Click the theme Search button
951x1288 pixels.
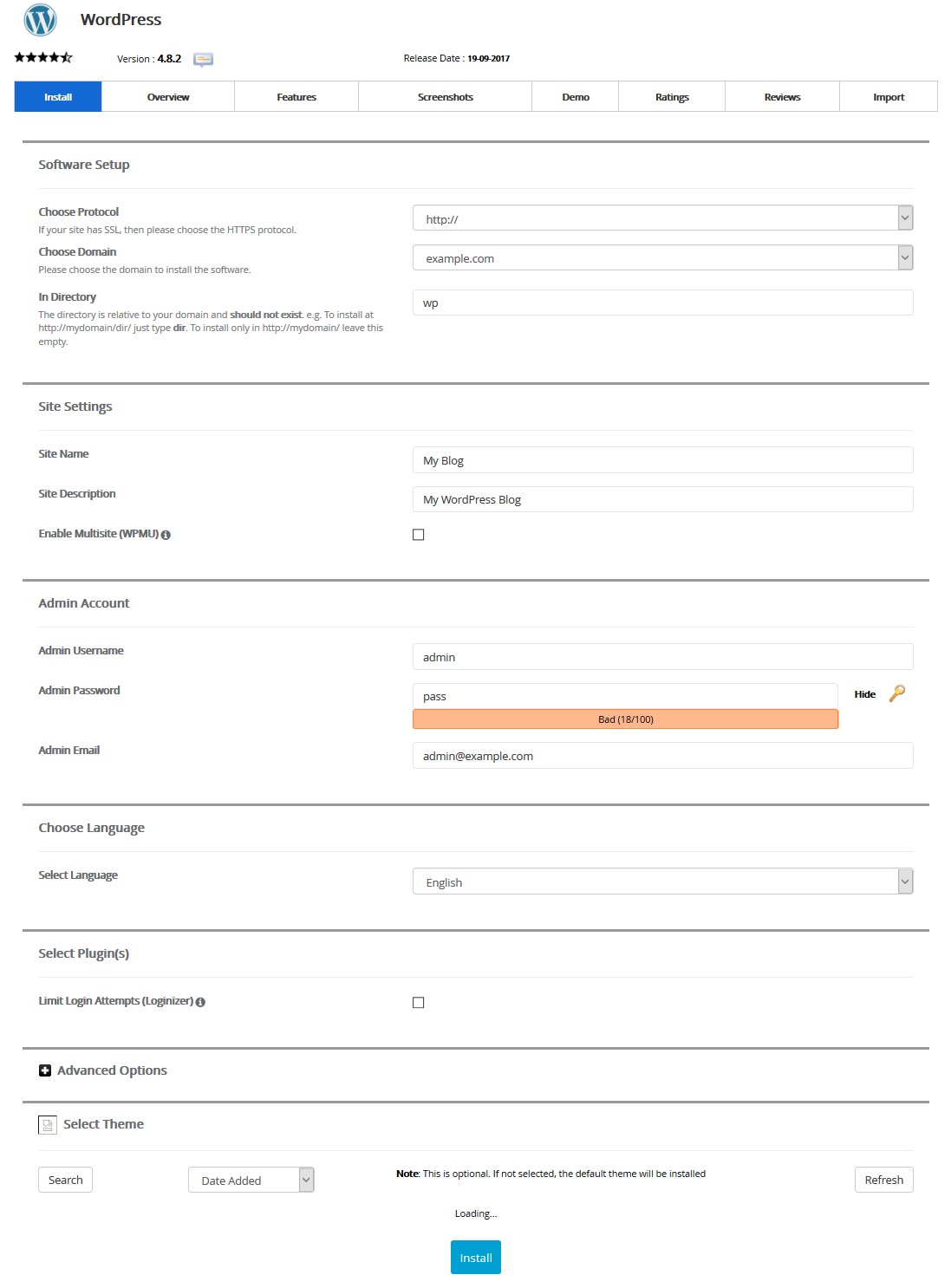[x=65, y=1180]
